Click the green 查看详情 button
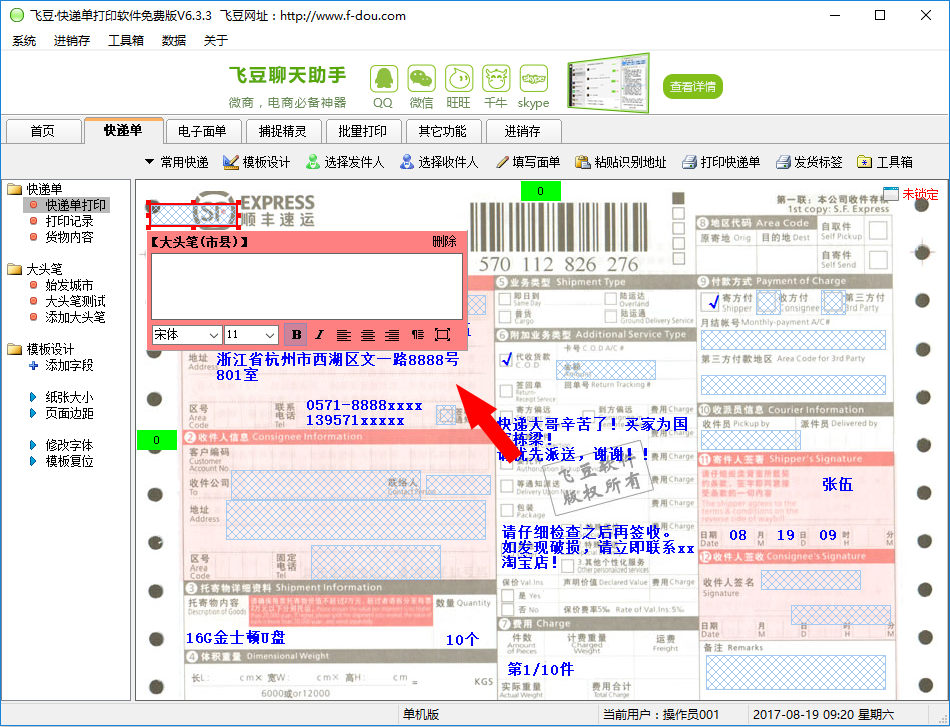Image resolution: width=950 pixels, height=727 pixels. click(x=693, y=87)
